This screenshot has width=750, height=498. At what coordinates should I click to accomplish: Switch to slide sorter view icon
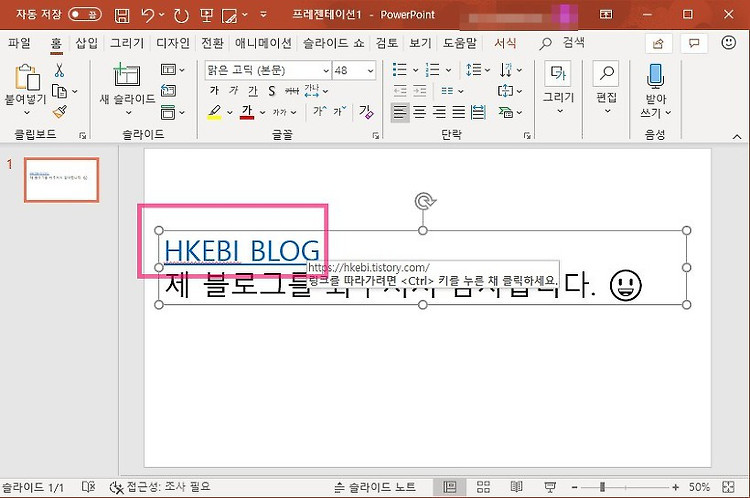pos(483,487)
